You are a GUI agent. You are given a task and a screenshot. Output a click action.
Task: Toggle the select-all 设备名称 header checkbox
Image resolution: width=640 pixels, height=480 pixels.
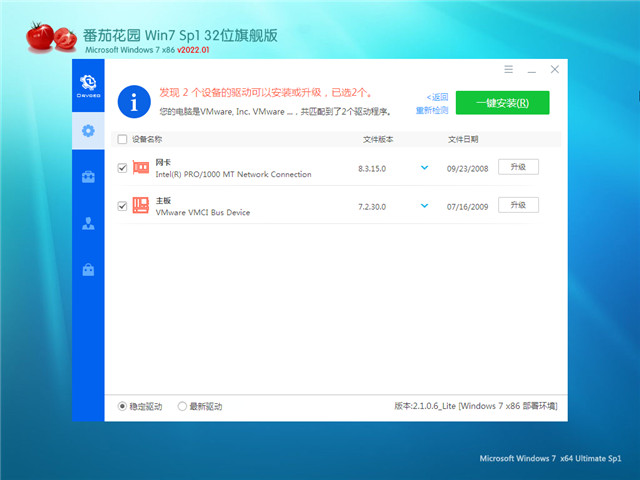pos(122,140)
